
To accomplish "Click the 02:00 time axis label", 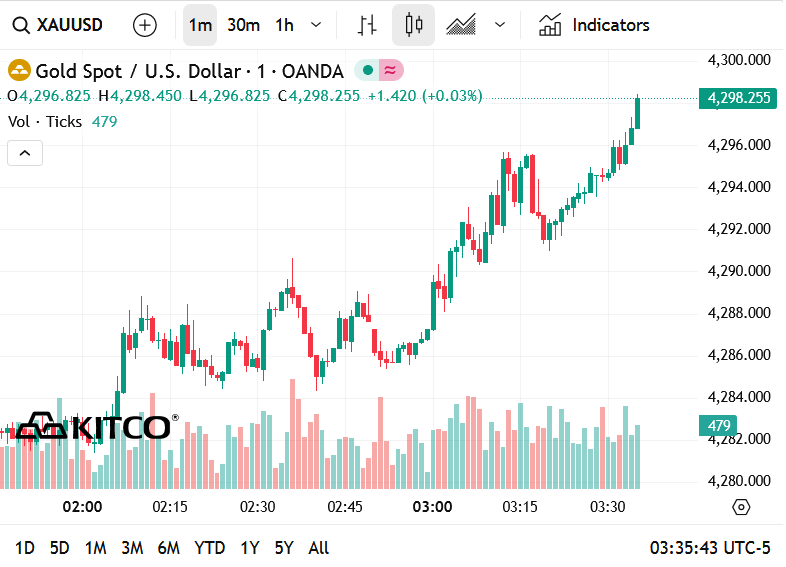I will tap(82, 507).
